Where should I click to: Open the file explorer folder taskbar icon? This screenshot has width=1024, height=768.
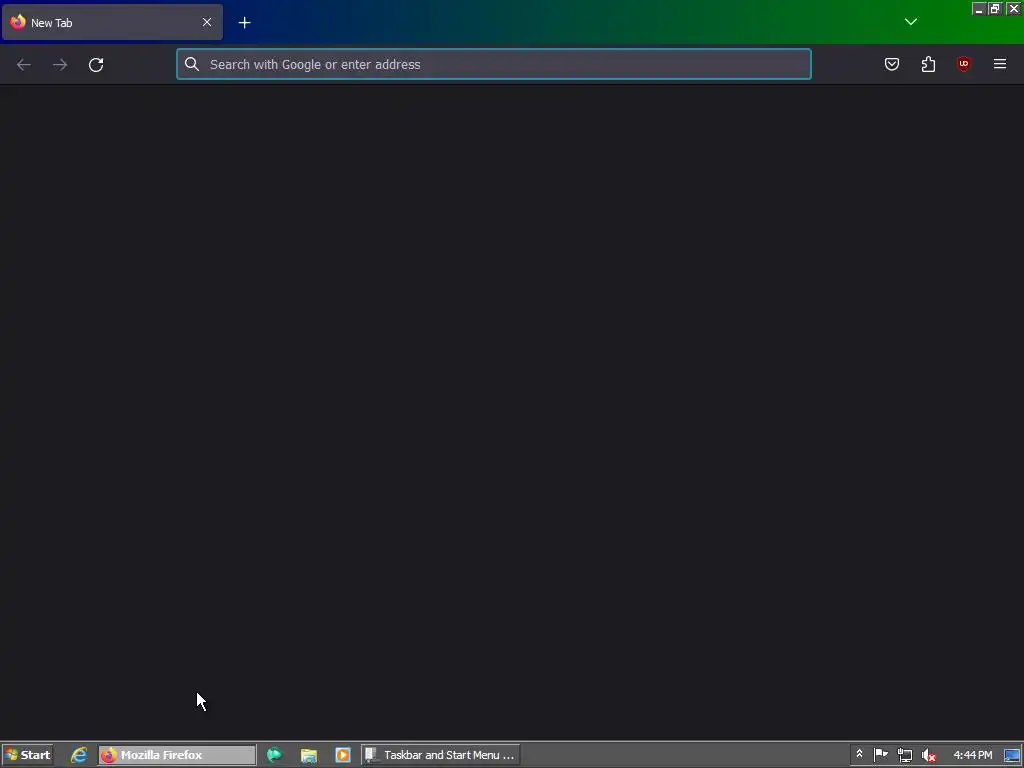click(x=309, y=756)
